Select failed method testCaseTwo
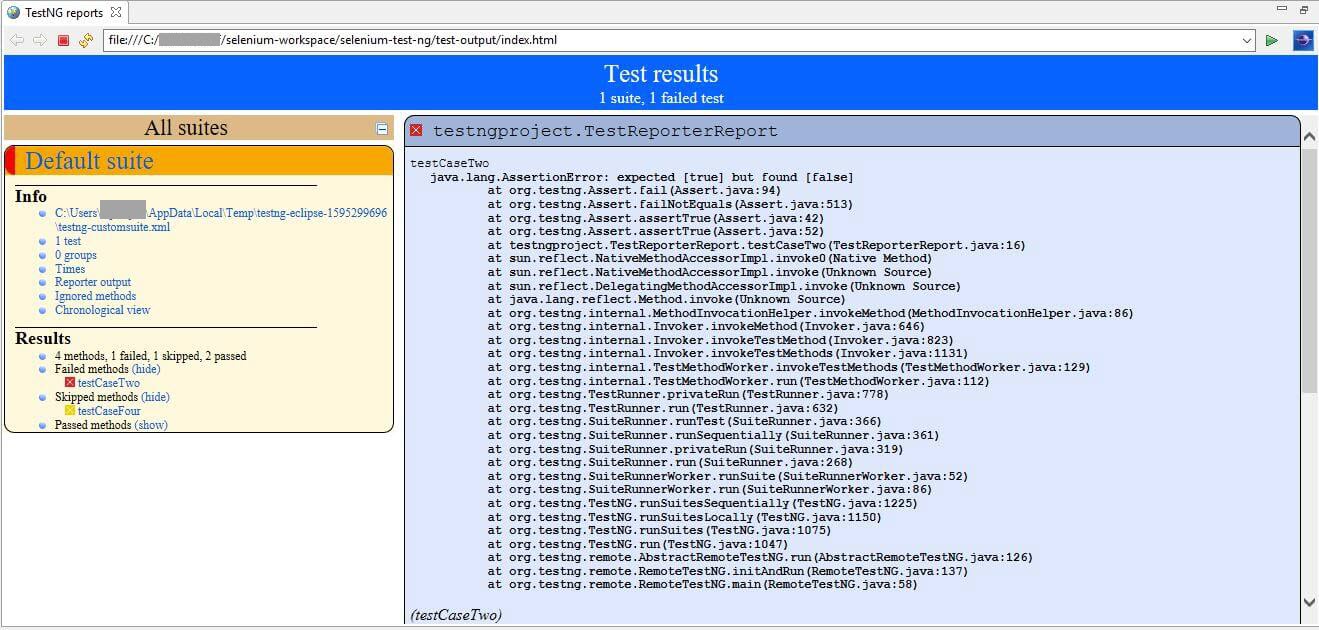Screen dimensions: 1319x630 (108, 383)
